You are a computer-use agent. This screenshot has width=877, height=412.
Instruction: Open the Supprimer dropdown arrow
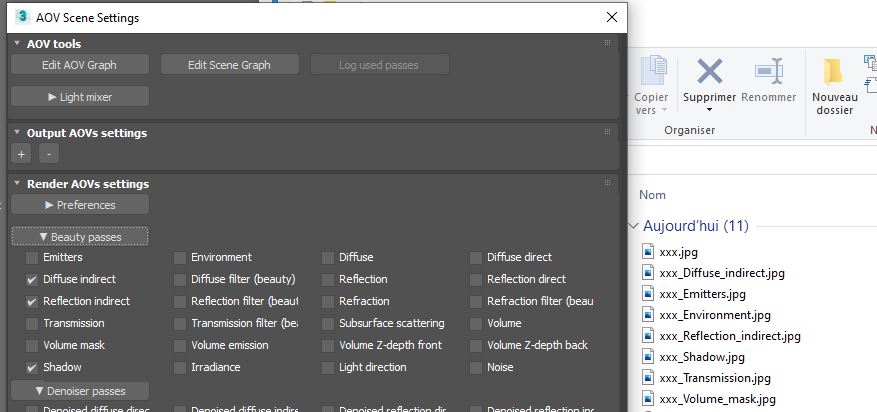pyautogui.click(x=709, y=111)
